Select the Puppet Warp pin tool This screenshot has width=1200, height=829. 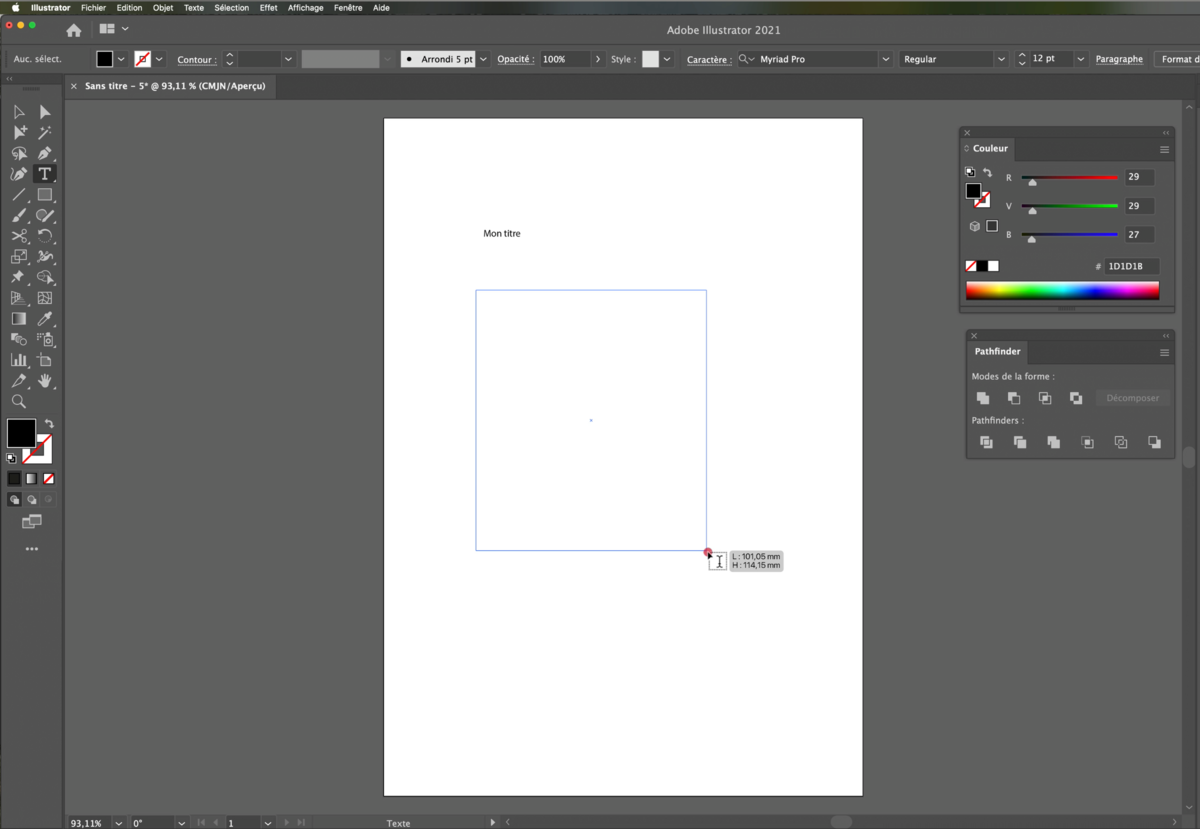tap(19, 277)
